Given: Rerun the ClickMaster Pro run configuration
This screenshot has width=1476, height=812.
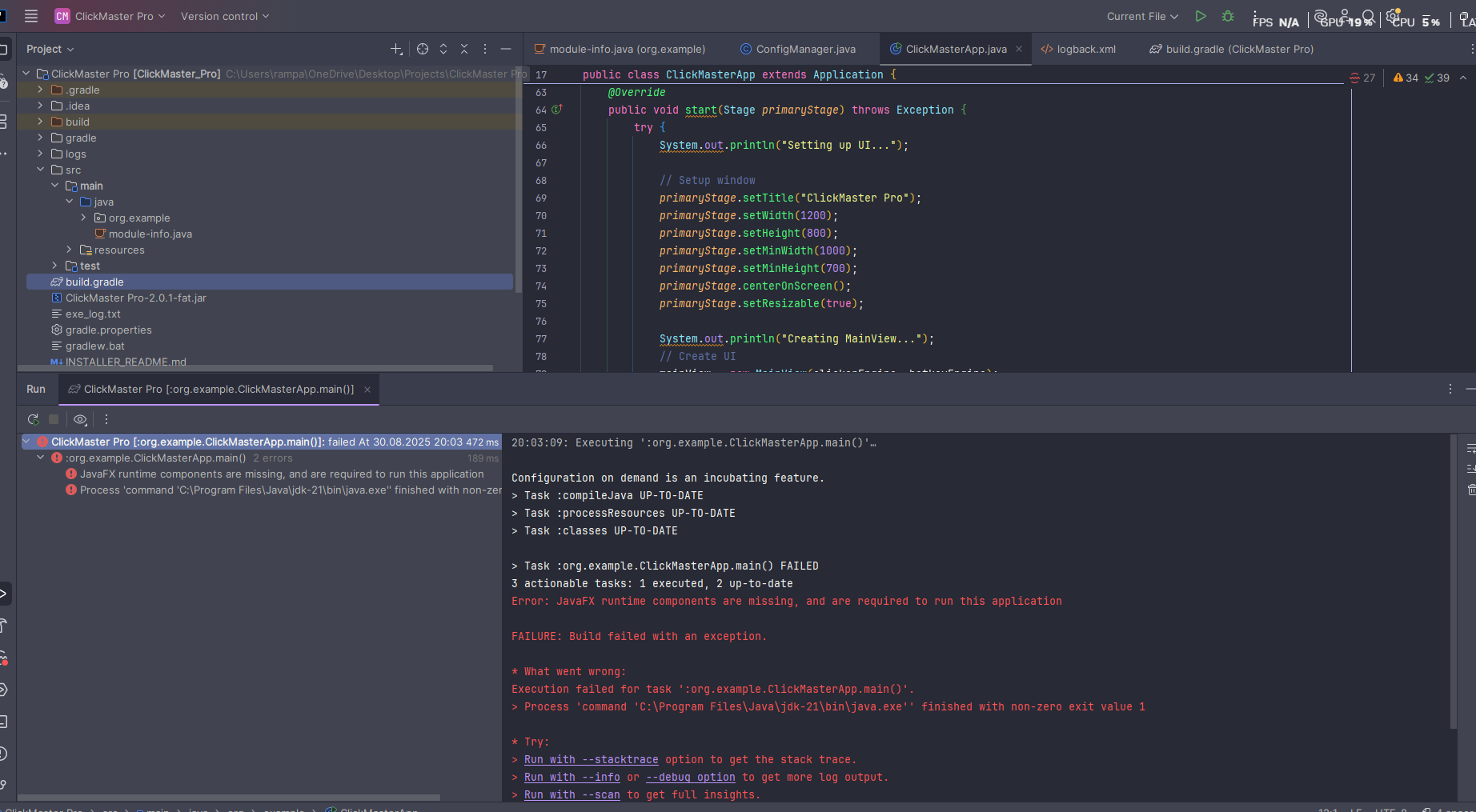Looking at the screenshot, I should coord(33,419).
